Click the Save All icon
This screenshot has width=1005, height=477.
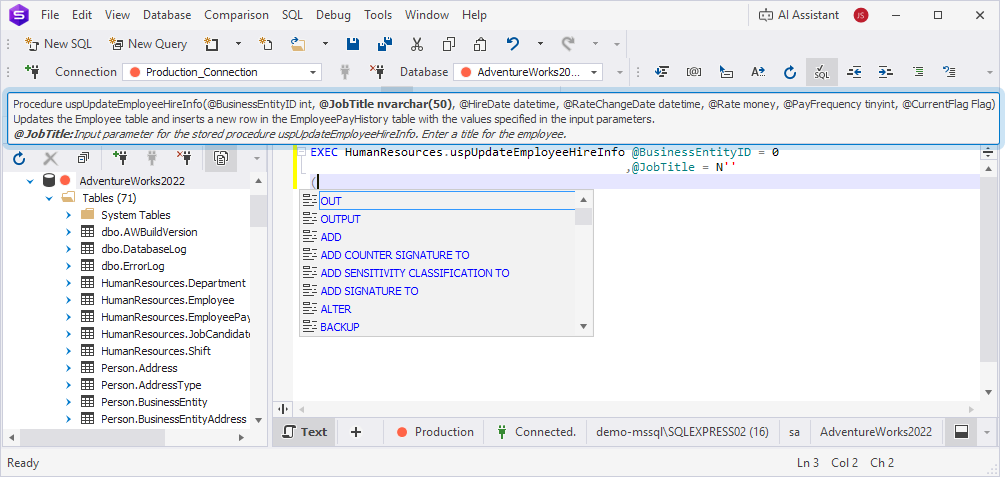click(384, 44)
